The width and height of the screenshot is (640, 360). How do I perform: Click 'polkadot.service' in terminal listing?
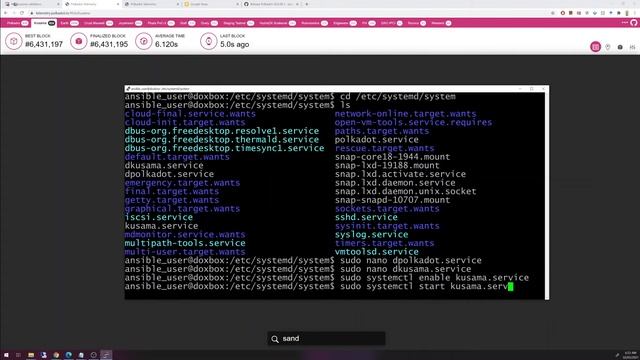376,140
